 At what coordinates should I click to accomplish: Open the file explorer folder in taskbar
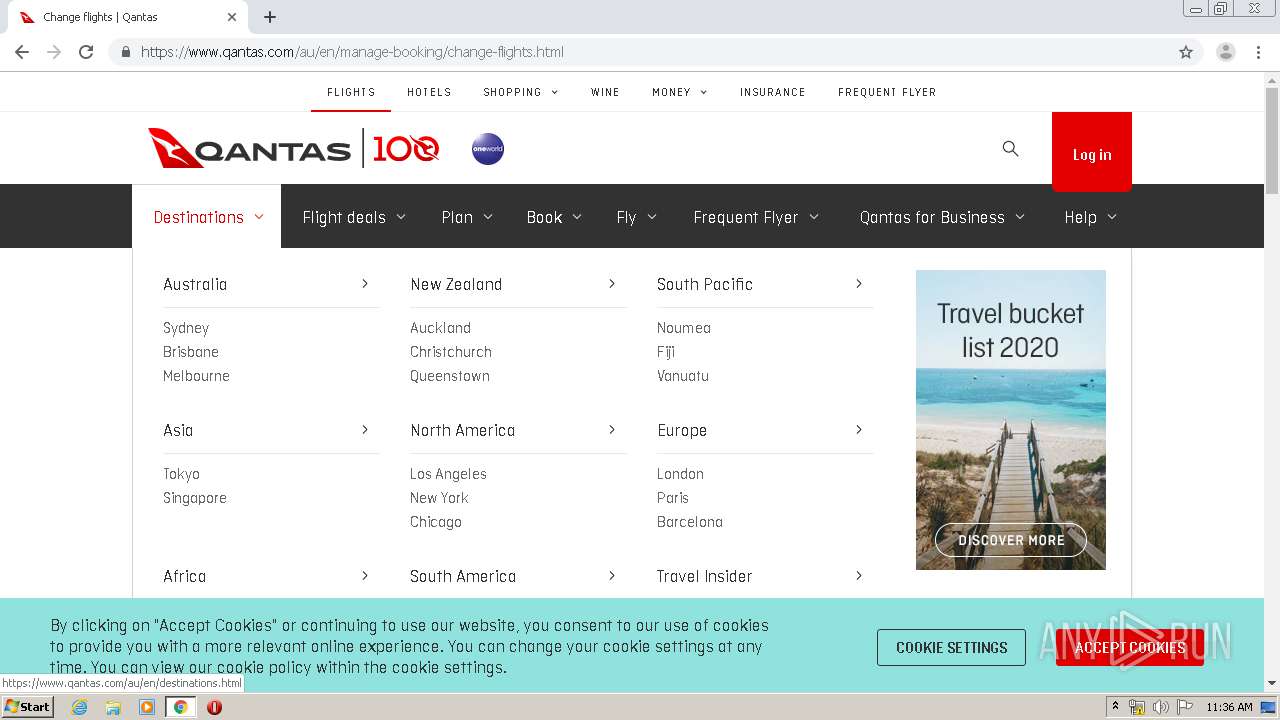click(x=113, y=707)
